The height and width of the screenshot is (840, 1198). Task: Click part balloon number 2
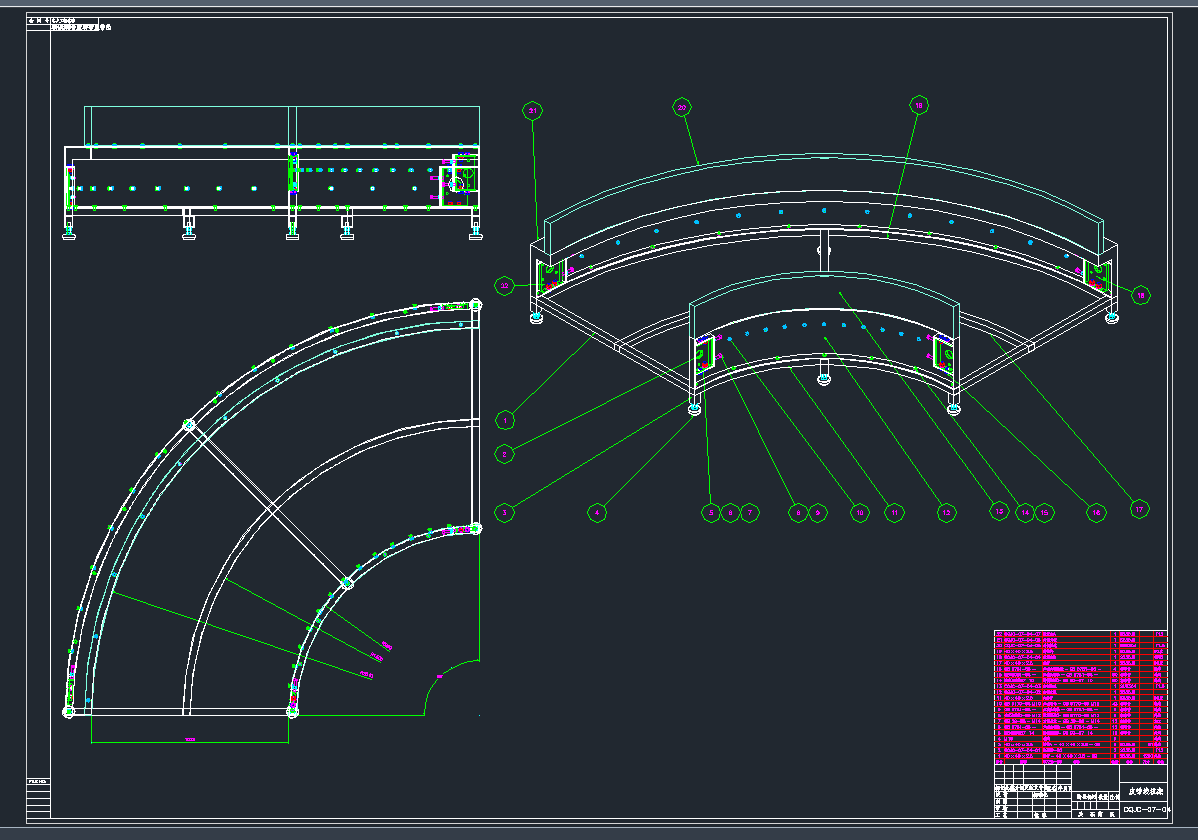click(x=506, y=453)
